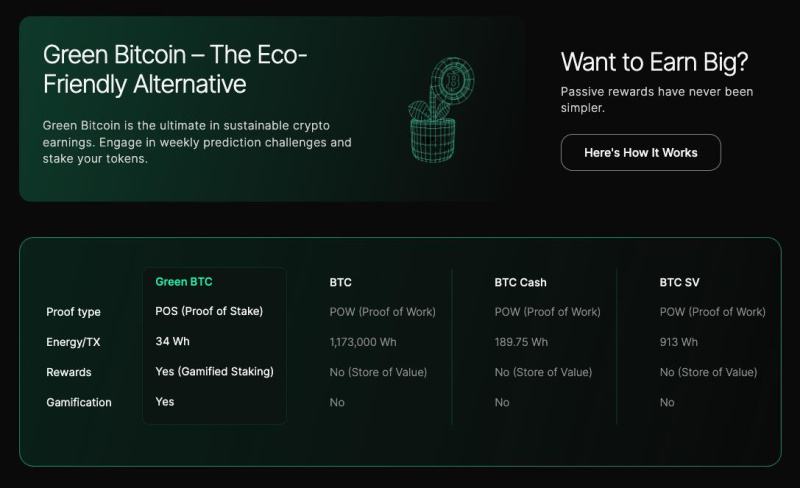
Task: Click the Proof type row label
Action: [x=73, y=312]
